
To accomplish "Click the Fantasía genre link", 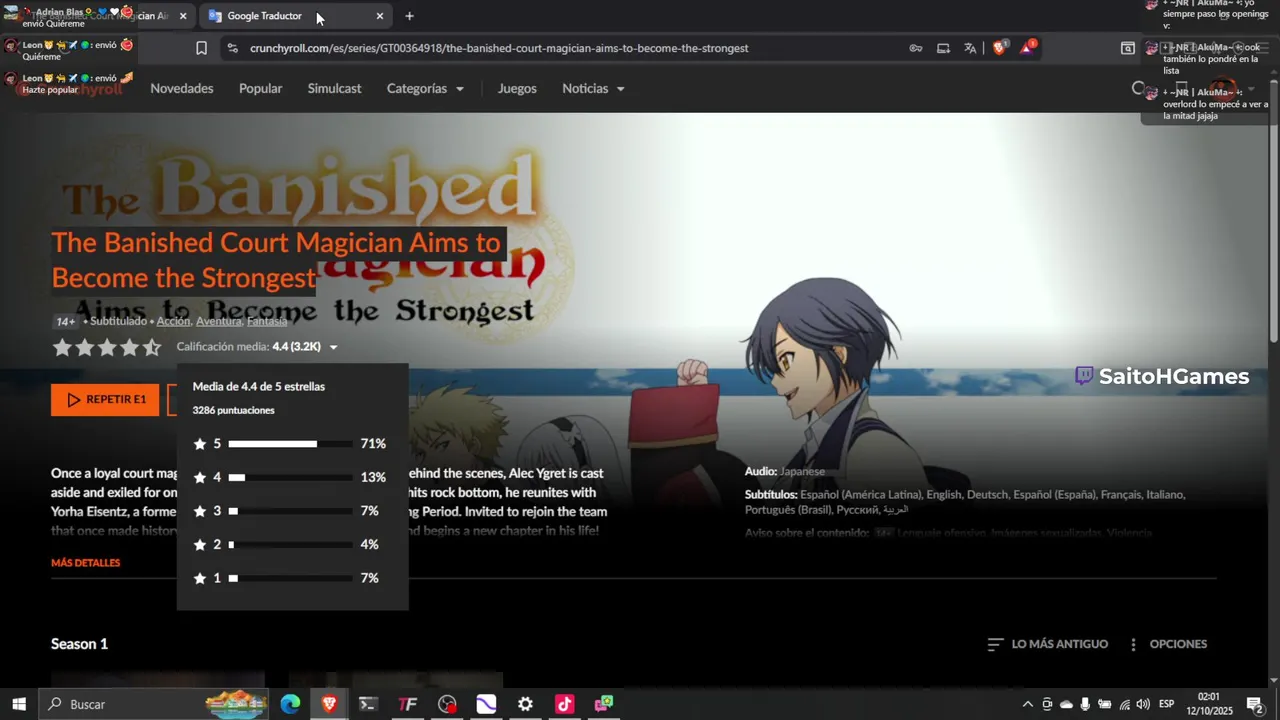I will coord(267,321).
